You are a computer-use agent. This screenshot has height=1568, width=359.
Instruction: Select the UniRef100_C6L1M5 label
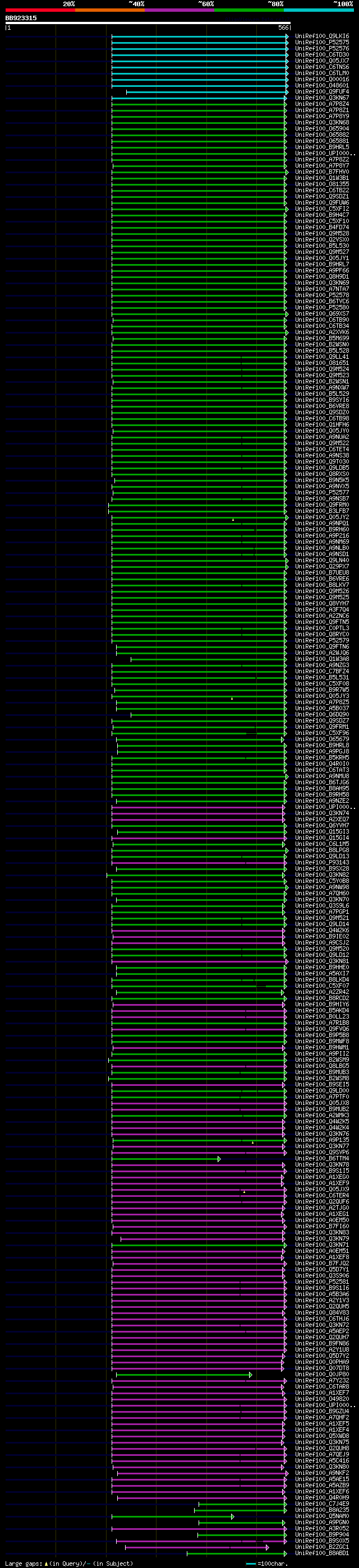[323, 844]
